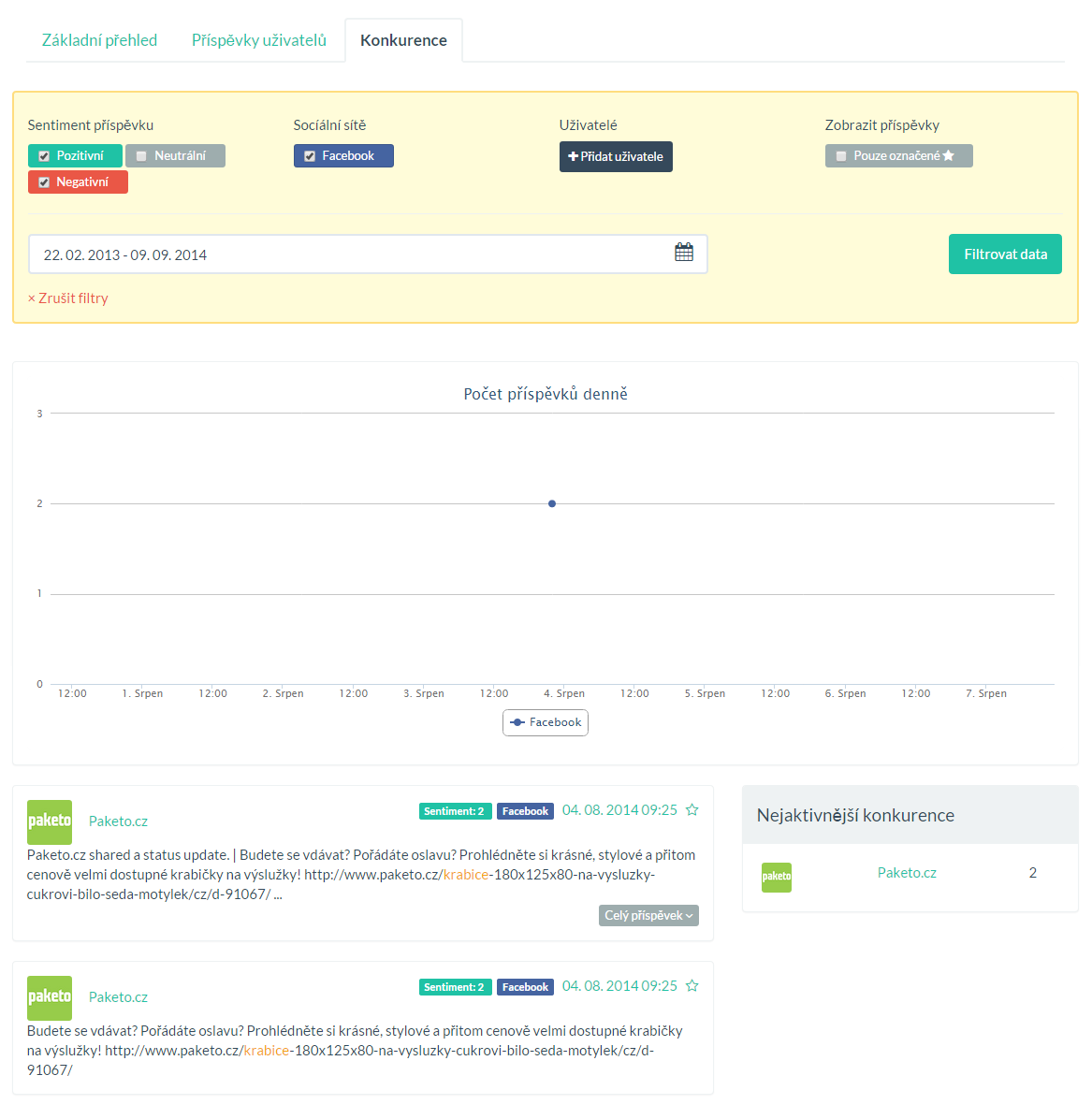This screenshot has height=1119, width=1092.
Task: Reset filters via Zrušit filtry
Action: [67, 298]
